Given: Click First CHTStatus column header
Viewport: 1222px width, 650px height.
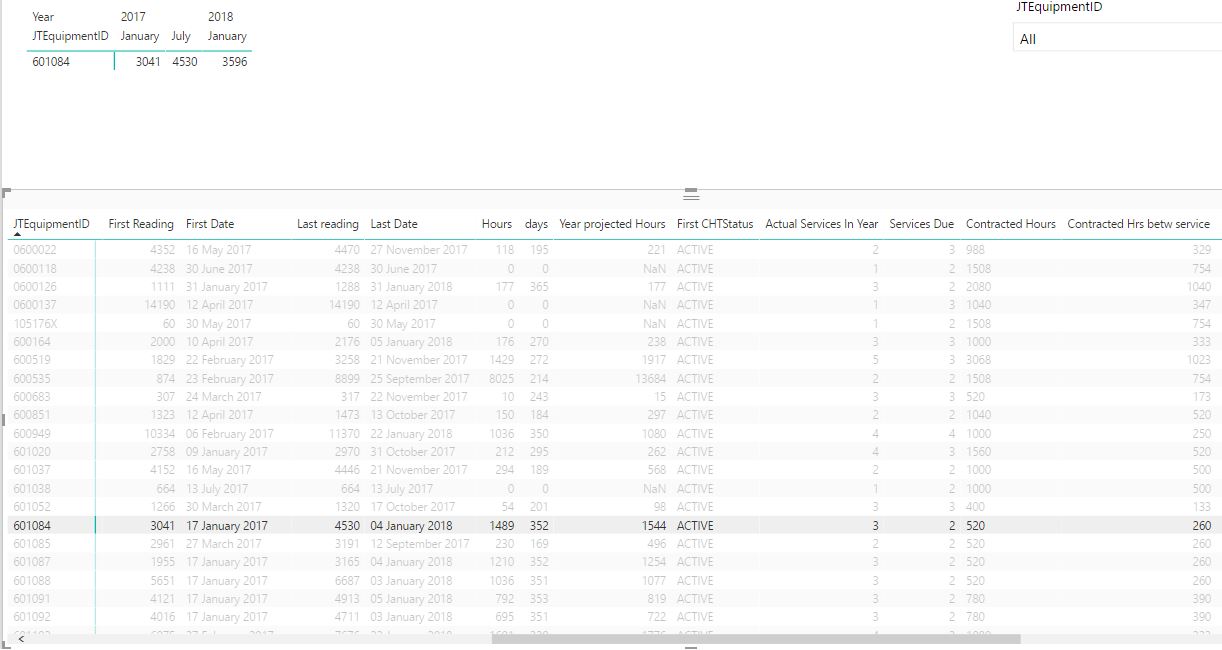Looking at the screenshot, I should click(715, 224).
